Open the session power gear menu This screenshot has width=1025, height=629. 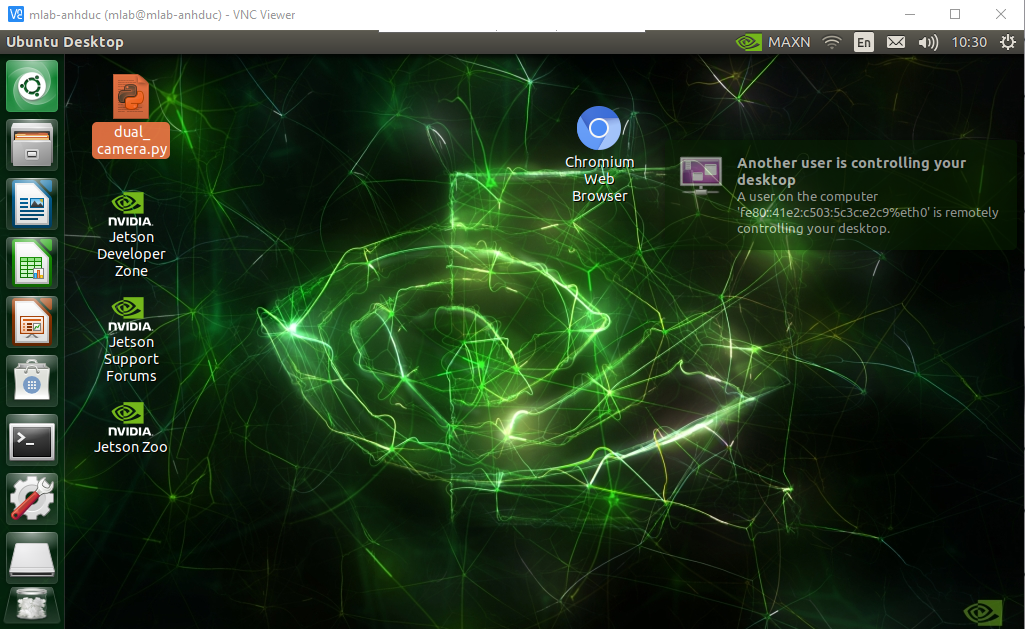(1008, 42)
